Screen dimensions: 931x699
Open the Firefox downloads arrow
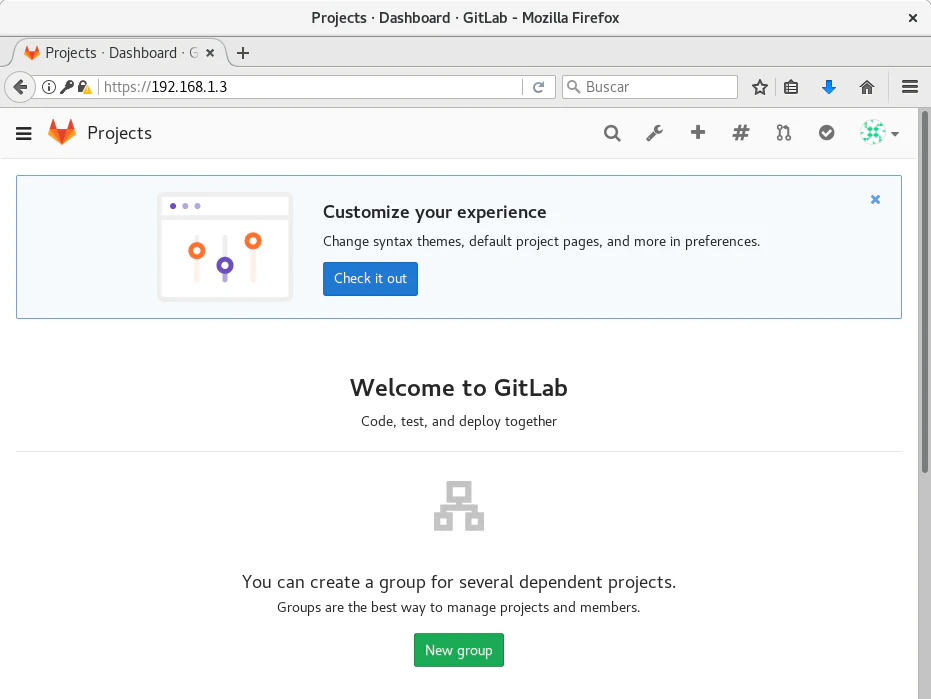click(828, 87)
